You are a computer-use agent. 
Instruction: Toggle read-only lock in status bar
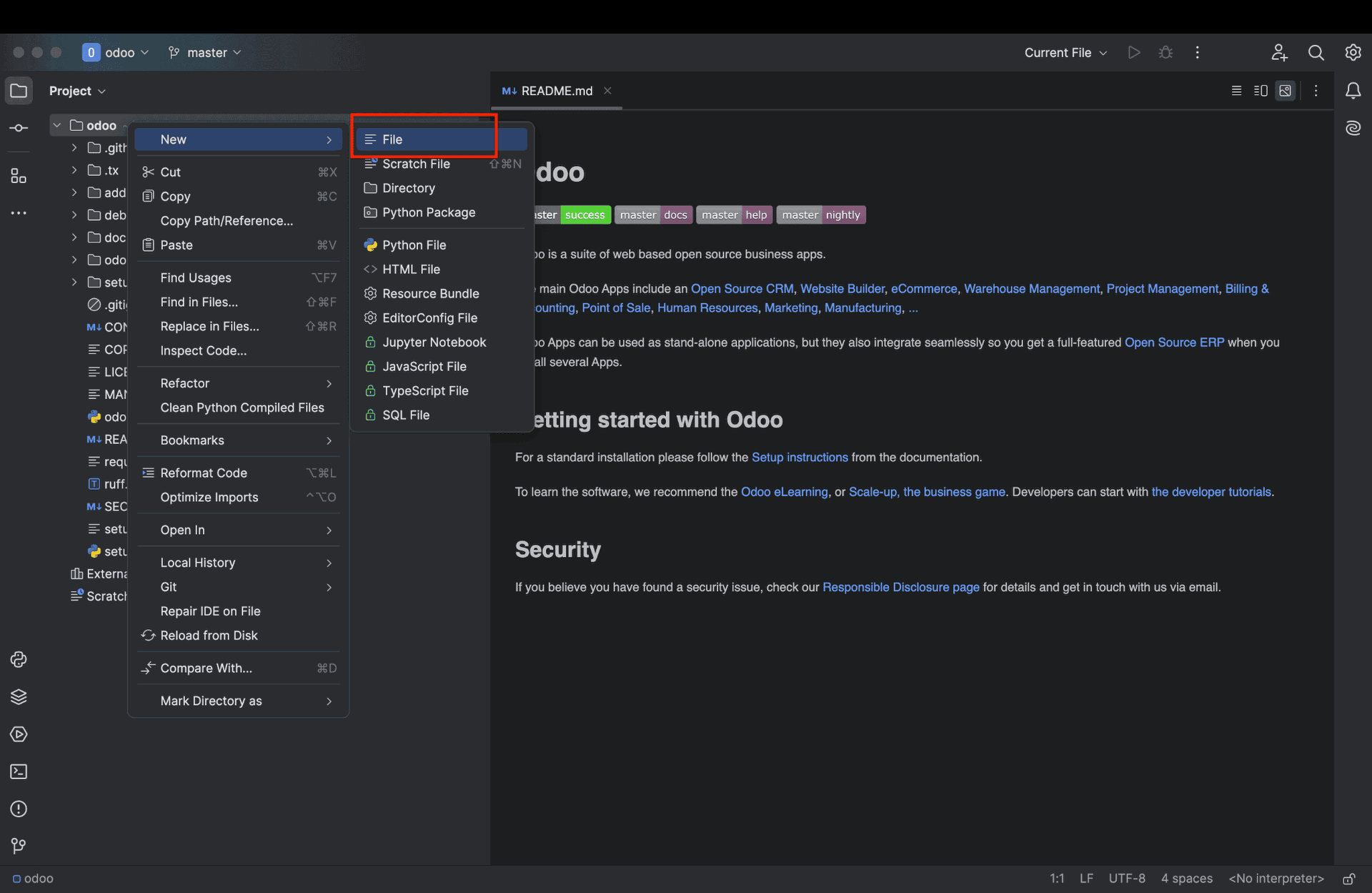[1348, 879]
